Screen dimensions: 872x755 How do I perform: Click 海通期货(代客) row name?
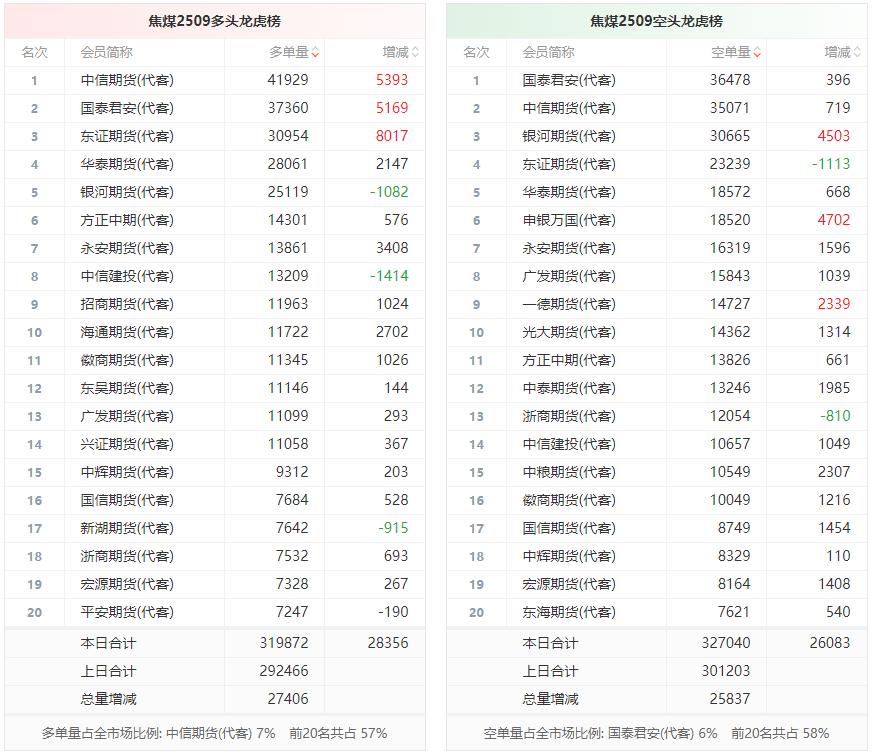pyautogui.click(x=127, y=332)
